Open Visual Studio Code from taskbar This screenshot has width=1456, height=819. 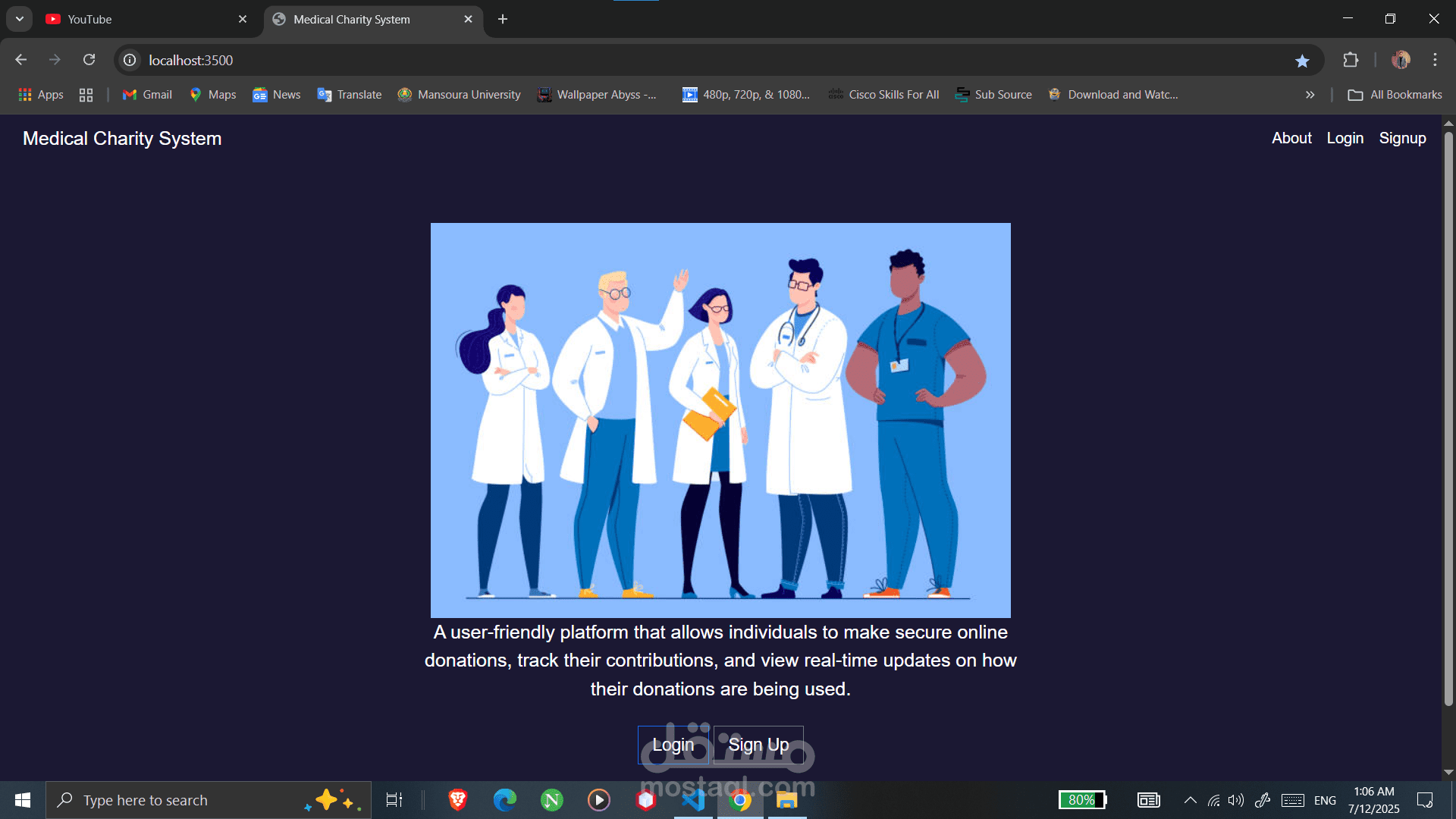pos(692,800)
